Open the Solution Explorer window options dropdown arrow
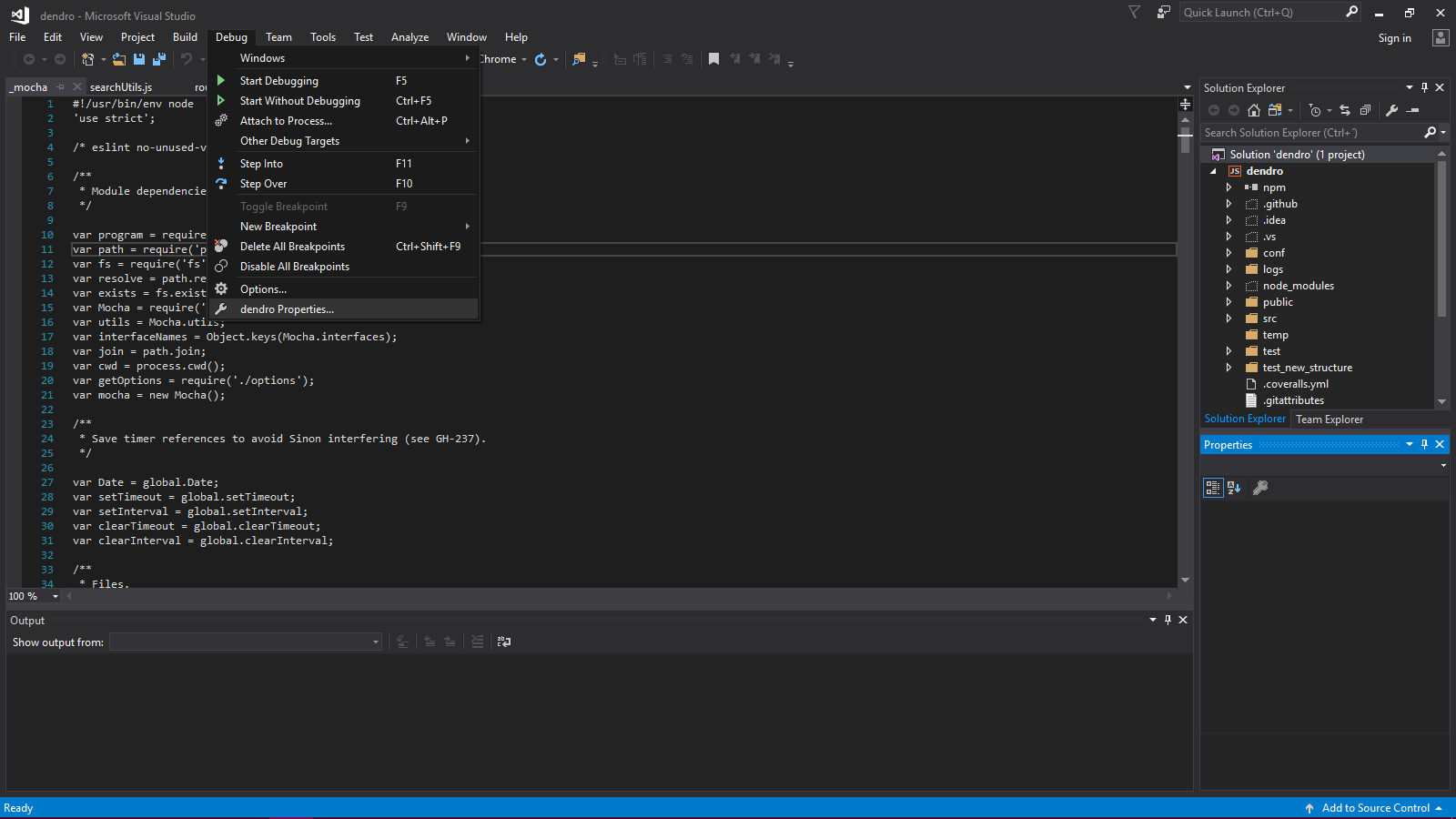Screen dimensions: 1456x819 1410,87
